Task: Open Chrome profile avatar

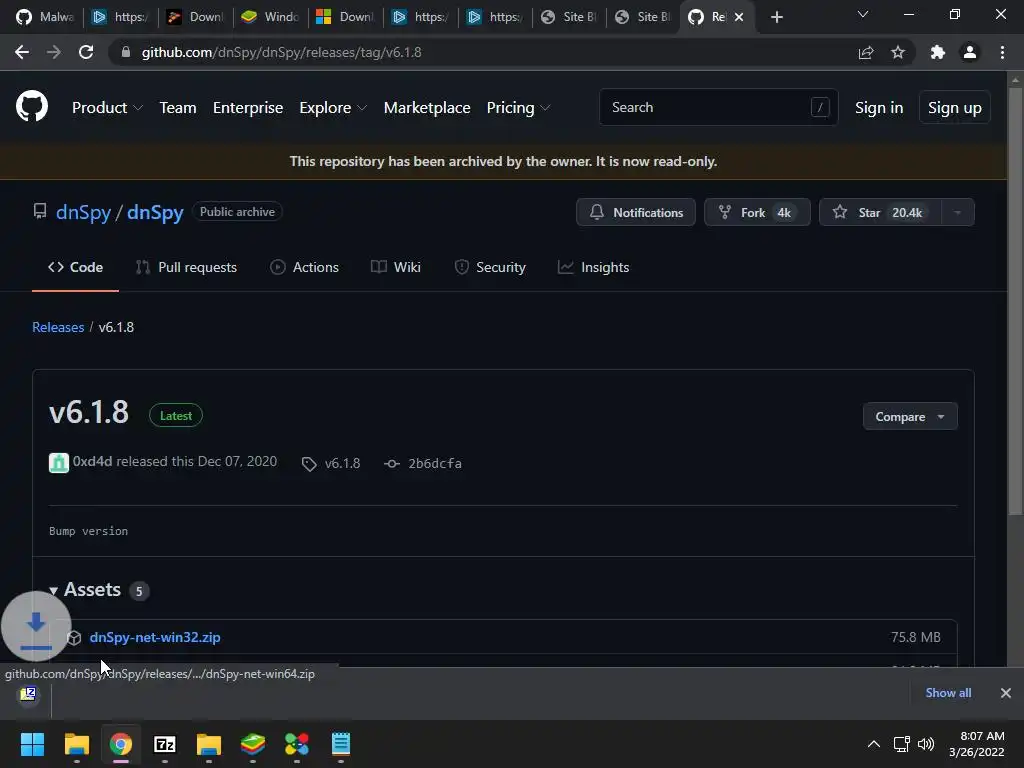Action: pos(970,52)
